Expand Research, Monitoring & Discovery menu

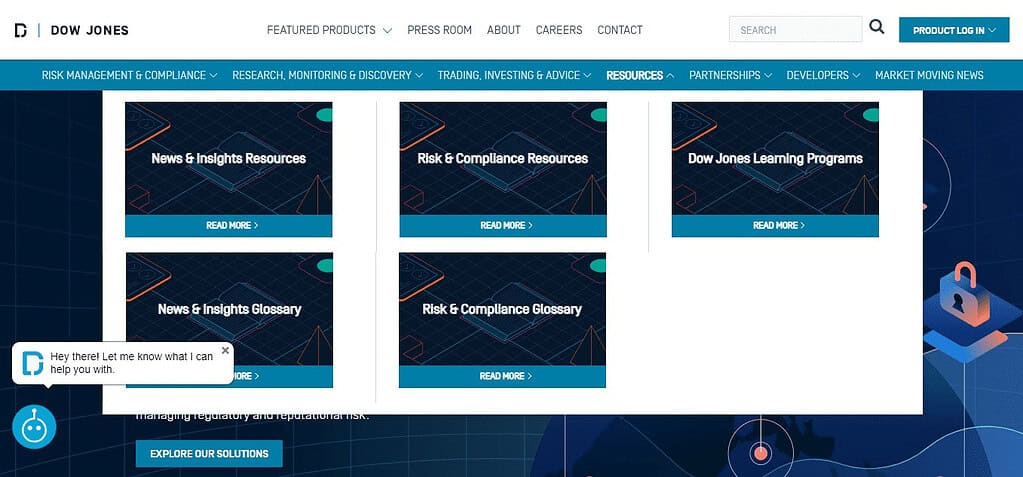coord(328,75)
